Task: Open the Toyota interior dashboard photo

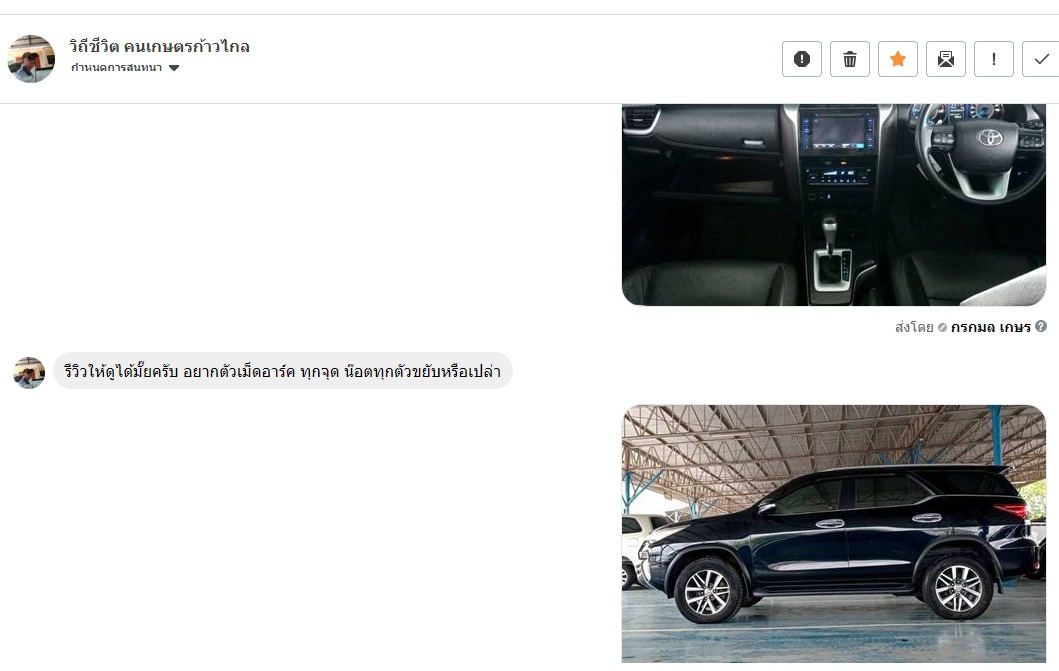Action: pos(833,205)
